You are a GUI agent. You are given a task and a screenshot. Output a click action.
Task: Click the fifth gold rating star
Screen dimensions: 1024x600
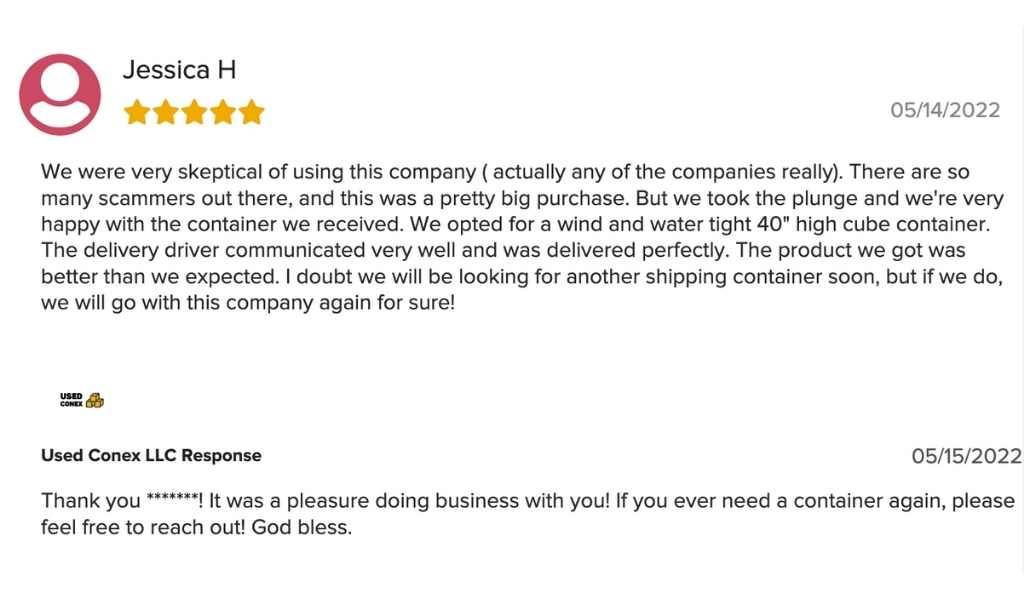[x=251, y=112]
